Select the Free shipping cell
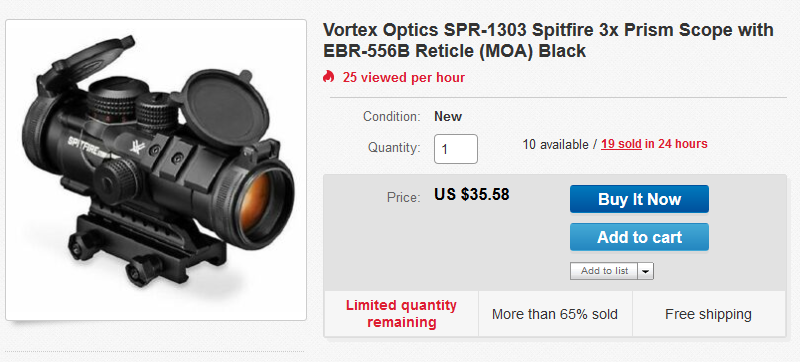 click(708, 314)
